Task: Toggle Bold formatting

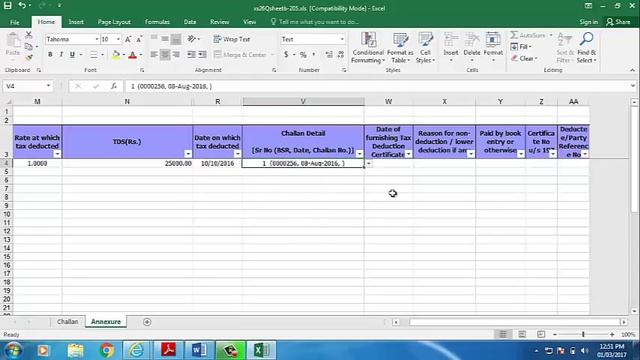Action: (x=50, y=54)
